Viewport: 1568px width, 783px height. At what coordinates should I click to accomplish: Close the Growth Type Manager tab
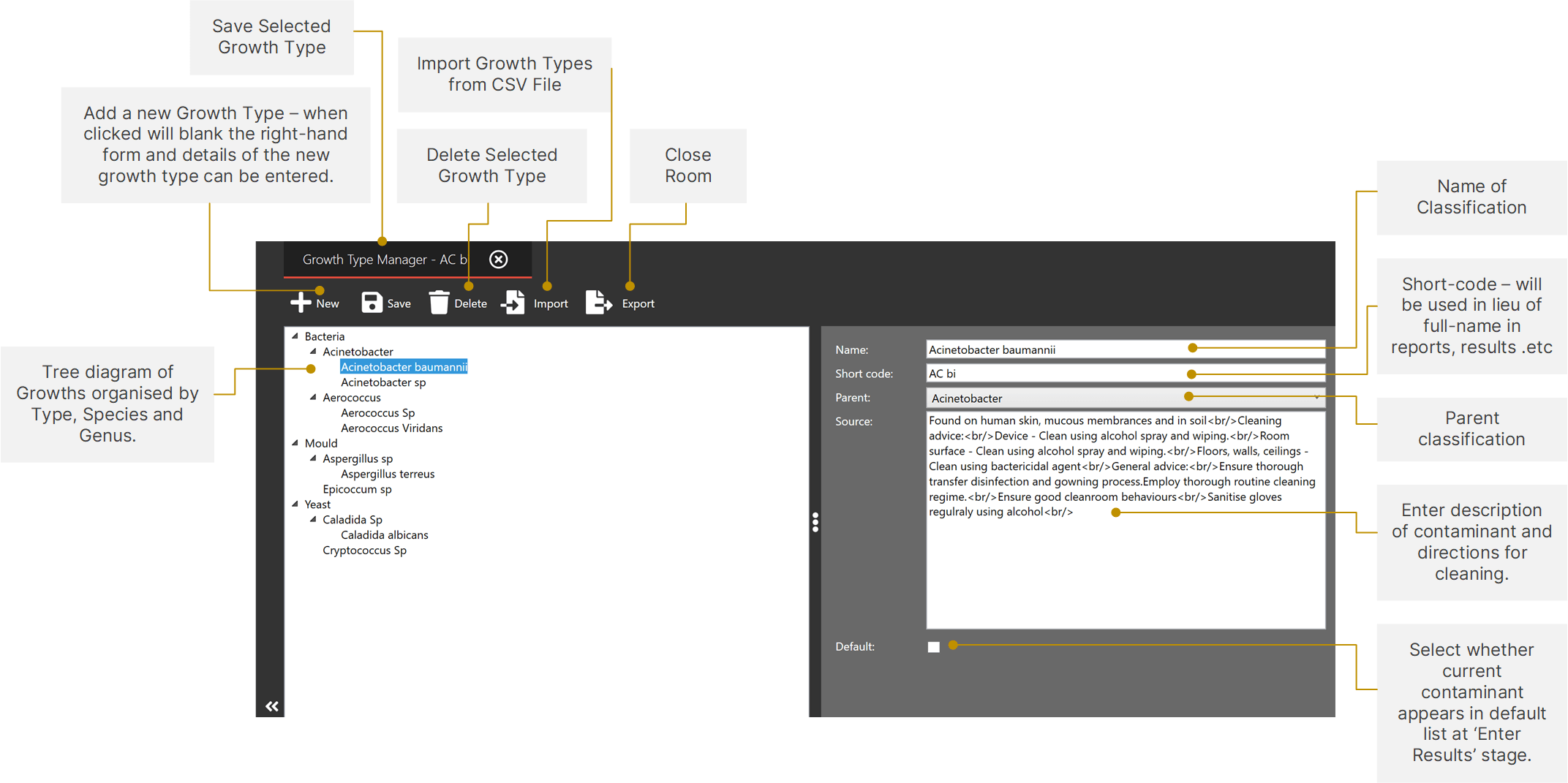[x=498, y=260]
